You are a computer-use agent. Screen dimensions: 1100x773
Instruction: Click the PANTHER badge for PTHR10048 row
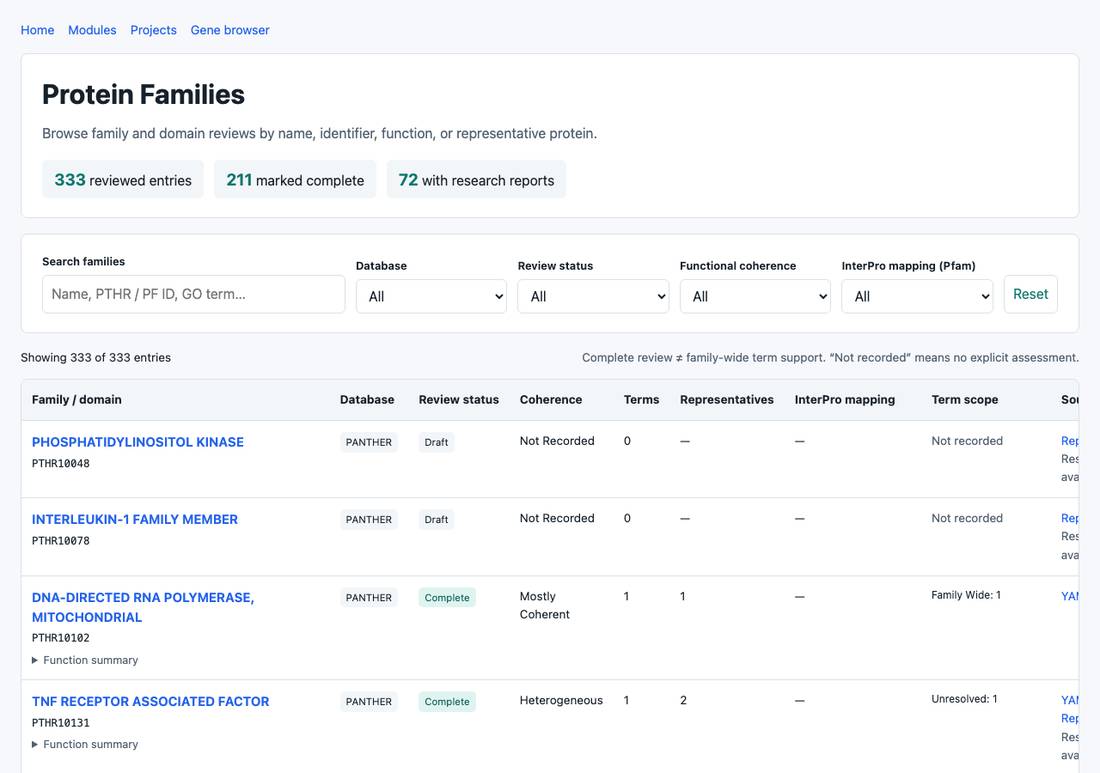pyautogui.click(x=368, y=442)
